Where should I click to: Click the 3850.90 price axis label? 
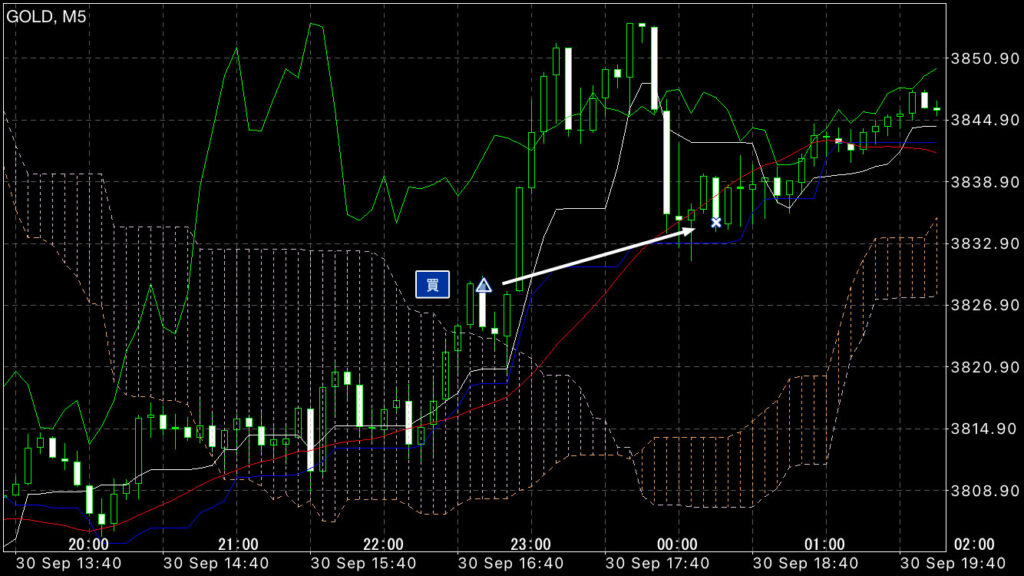(x=984, y=59)
